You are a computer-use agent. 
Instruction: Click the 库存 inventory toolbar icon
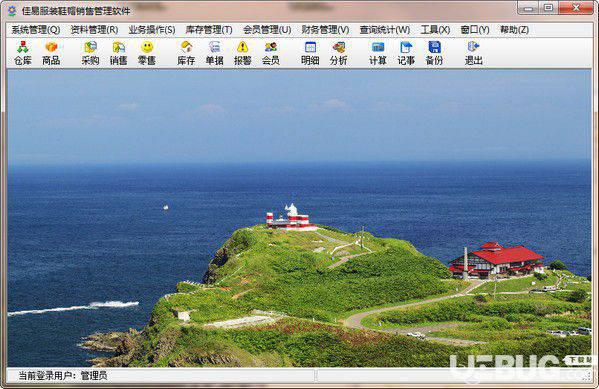coord(186,53)
